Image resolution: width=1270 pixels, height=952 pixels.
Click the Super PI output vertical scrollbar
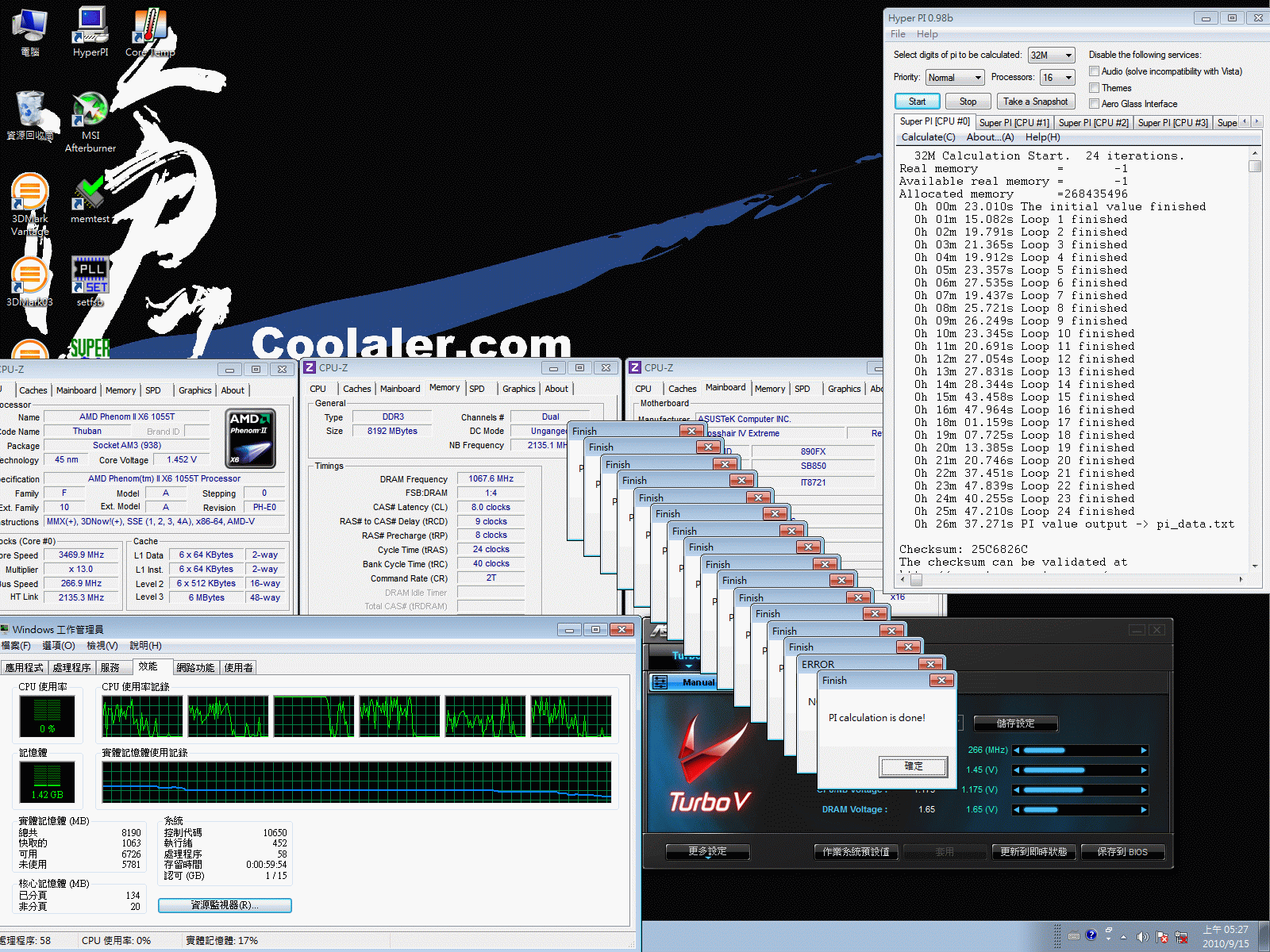click(x=1255, y=359)
